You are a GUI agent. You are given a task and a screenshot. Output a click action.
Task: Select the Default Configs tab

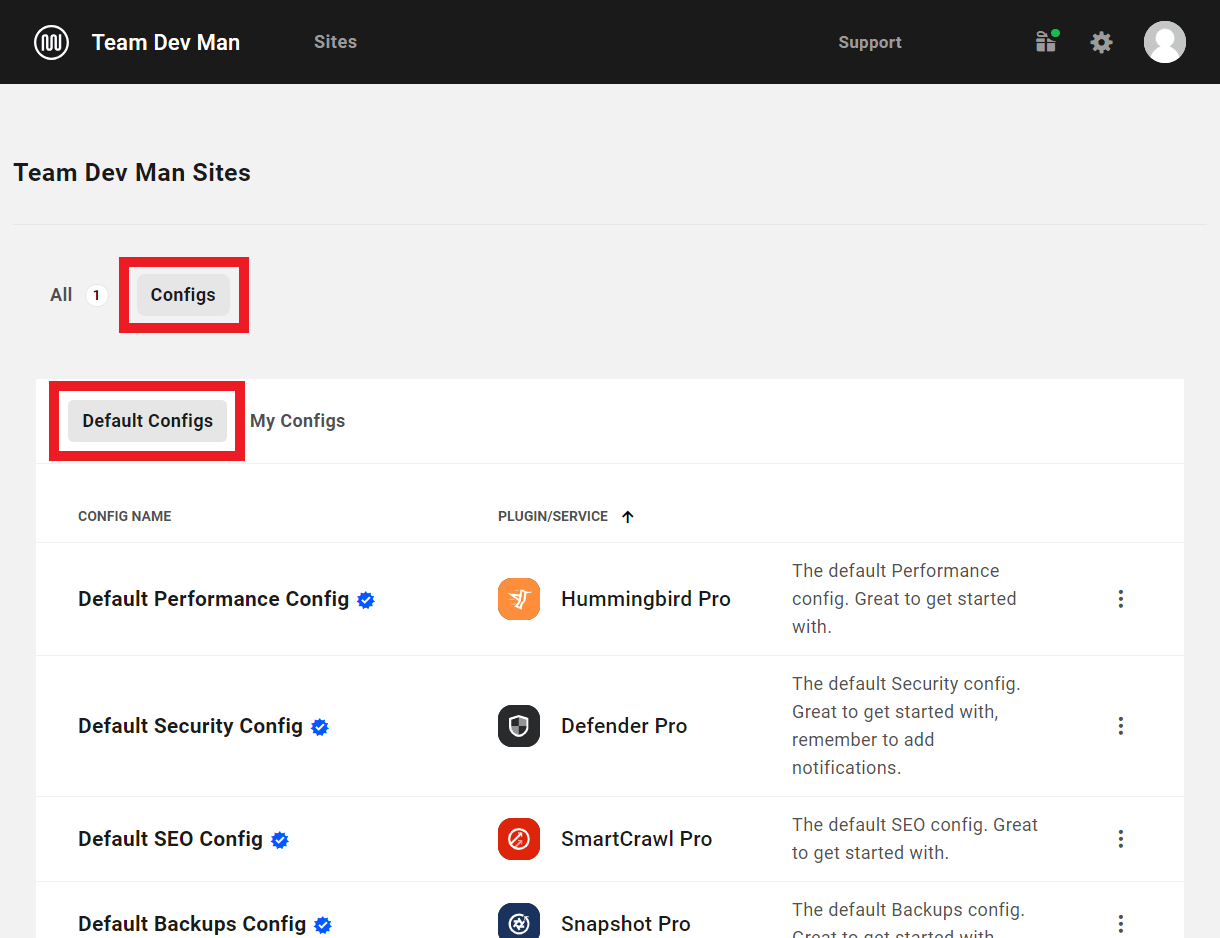pyautogui.click(x=148, y=421)
